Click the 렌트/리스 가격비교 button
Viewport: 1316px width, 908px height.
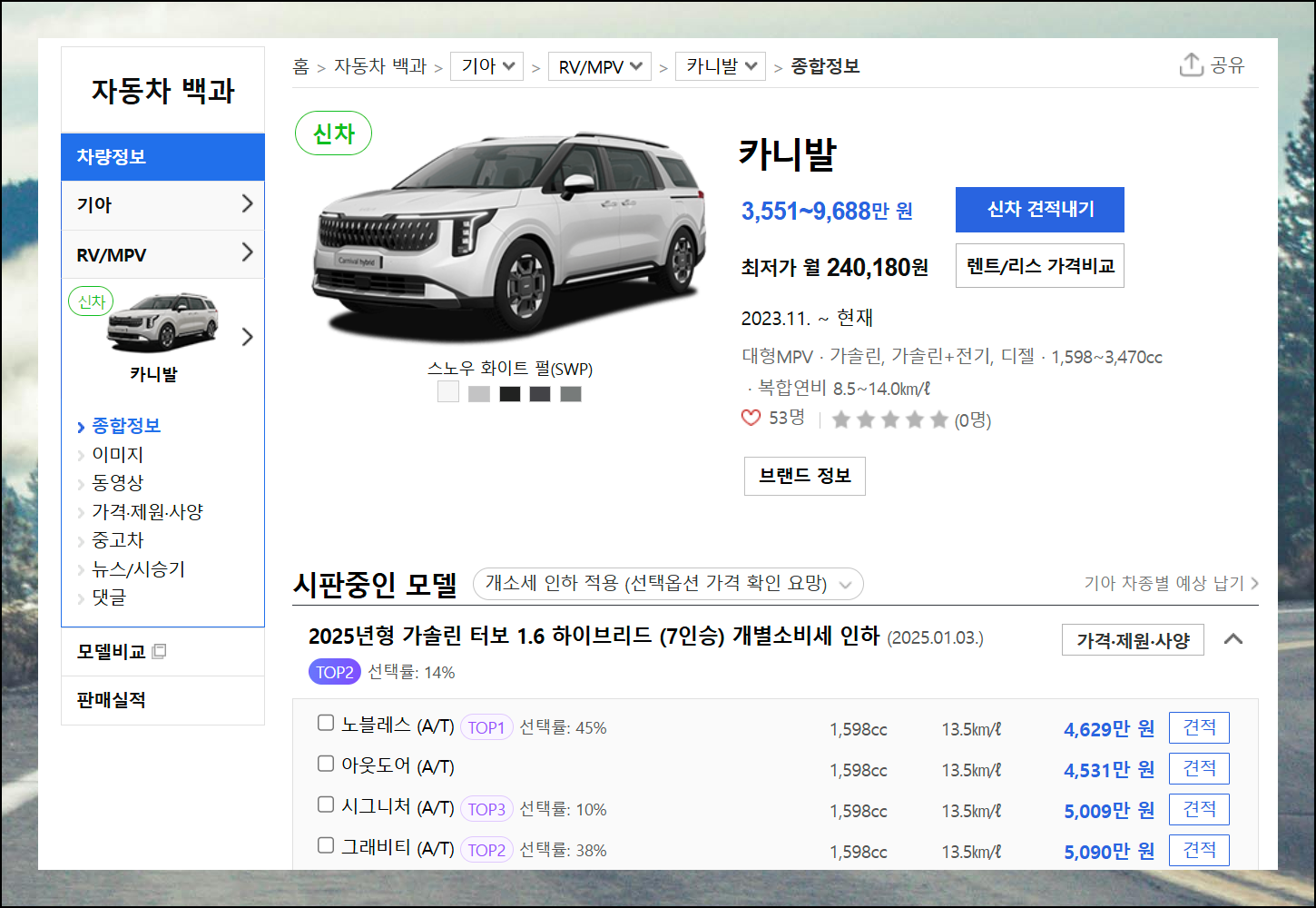1040,265
